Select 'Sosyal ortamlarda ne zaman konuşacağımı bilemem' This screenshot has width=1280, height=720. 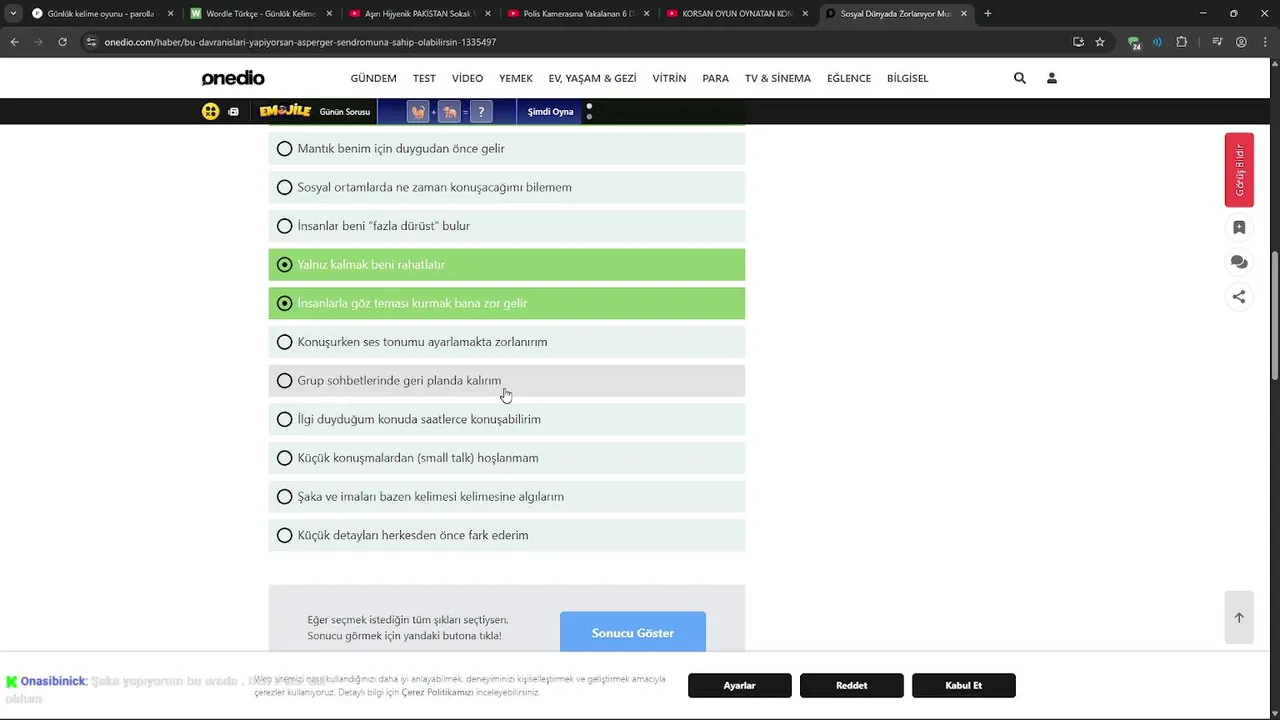pos(506,187)
